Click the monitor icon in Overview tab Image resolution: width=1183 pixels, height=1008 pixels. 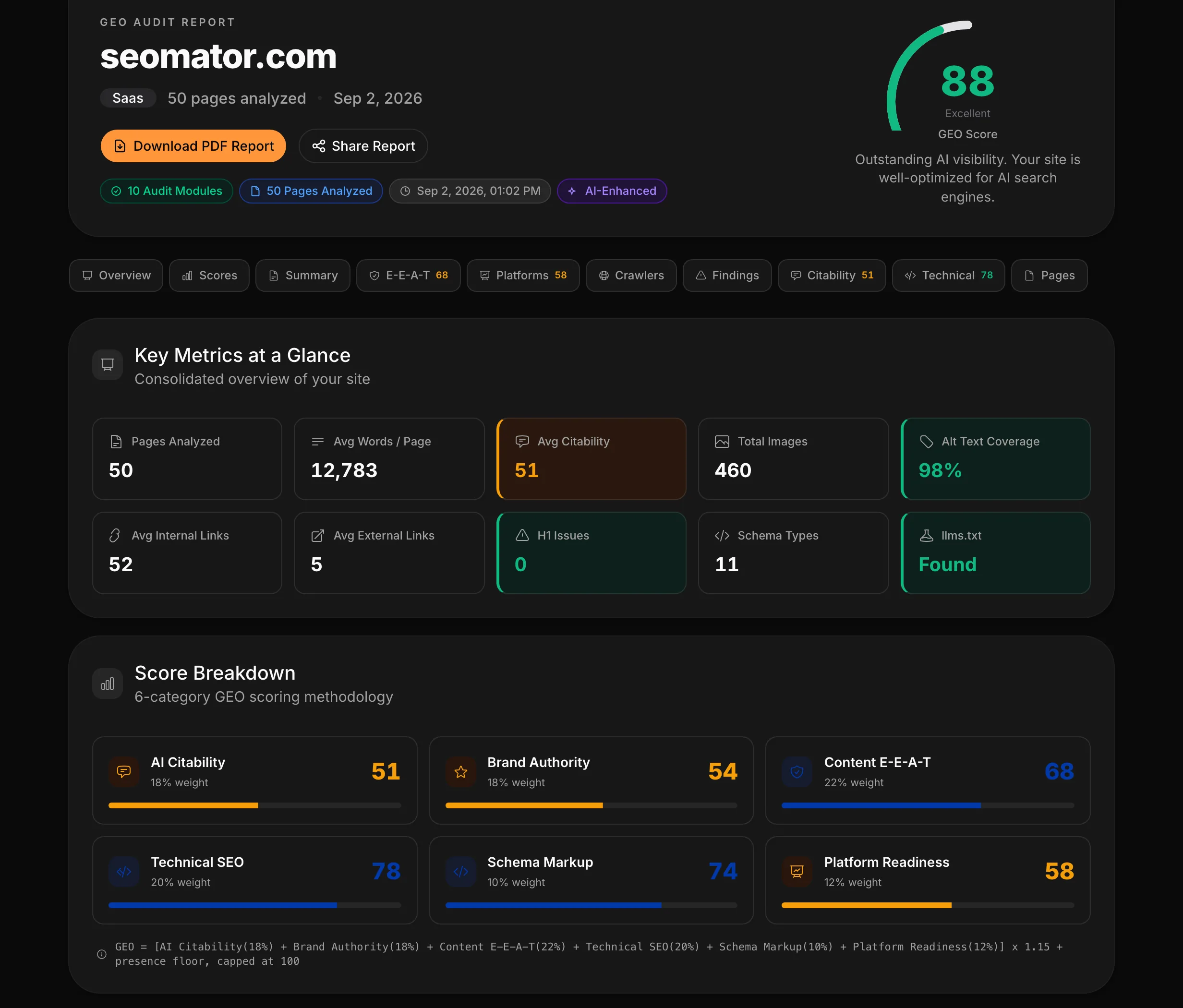87,276
